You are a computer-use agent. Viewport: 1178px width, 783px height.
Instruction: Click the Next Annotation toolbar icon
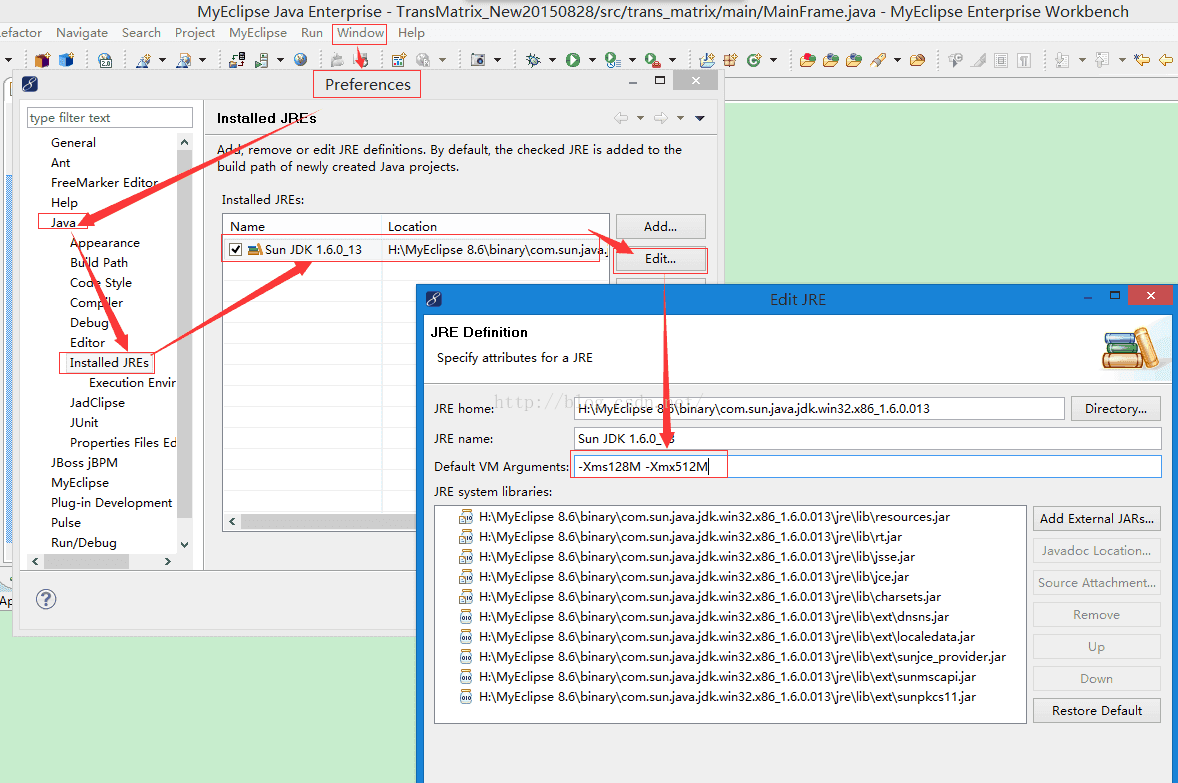click(1062, 60)
